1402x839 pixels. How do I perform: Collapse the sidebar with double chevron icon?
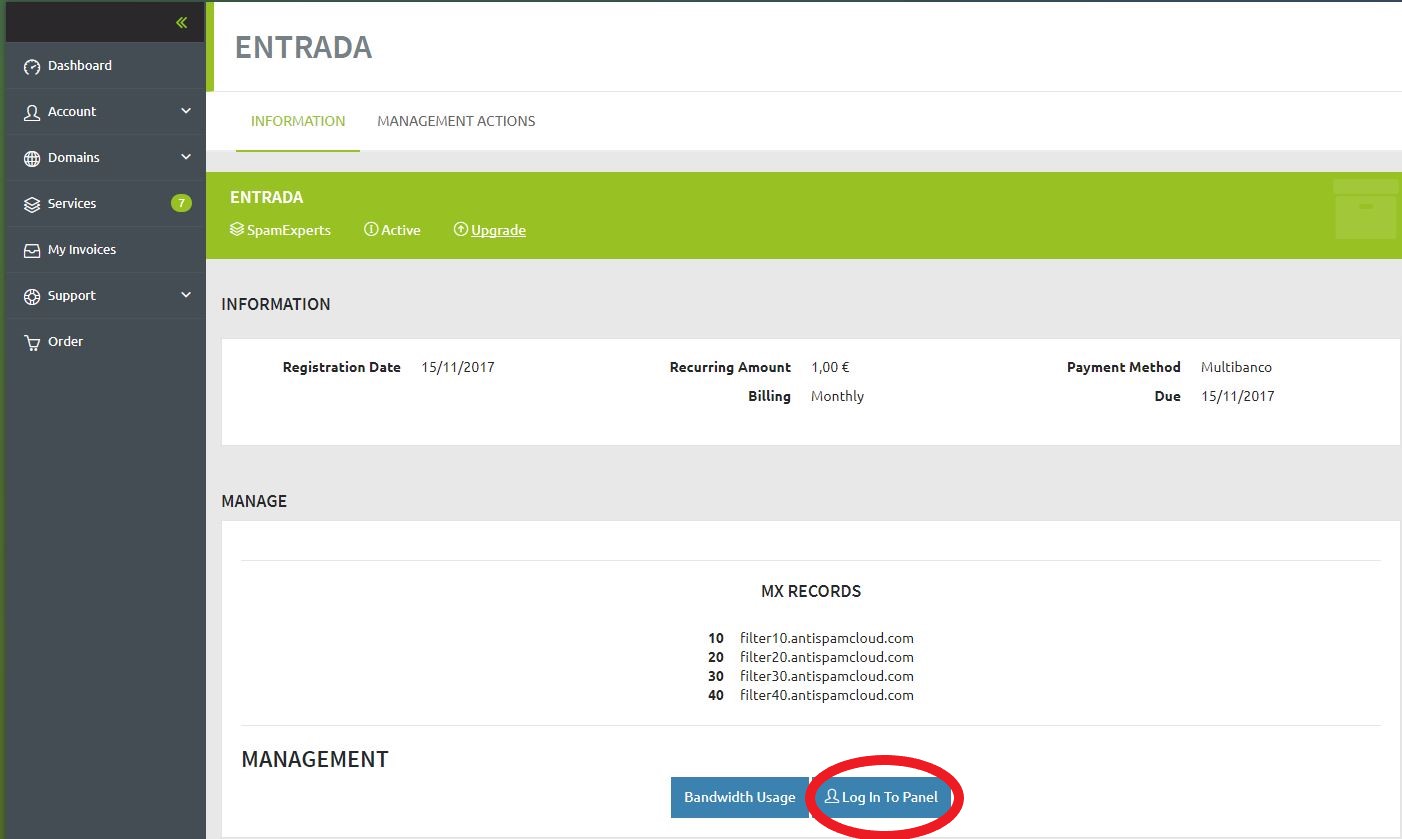181,22
